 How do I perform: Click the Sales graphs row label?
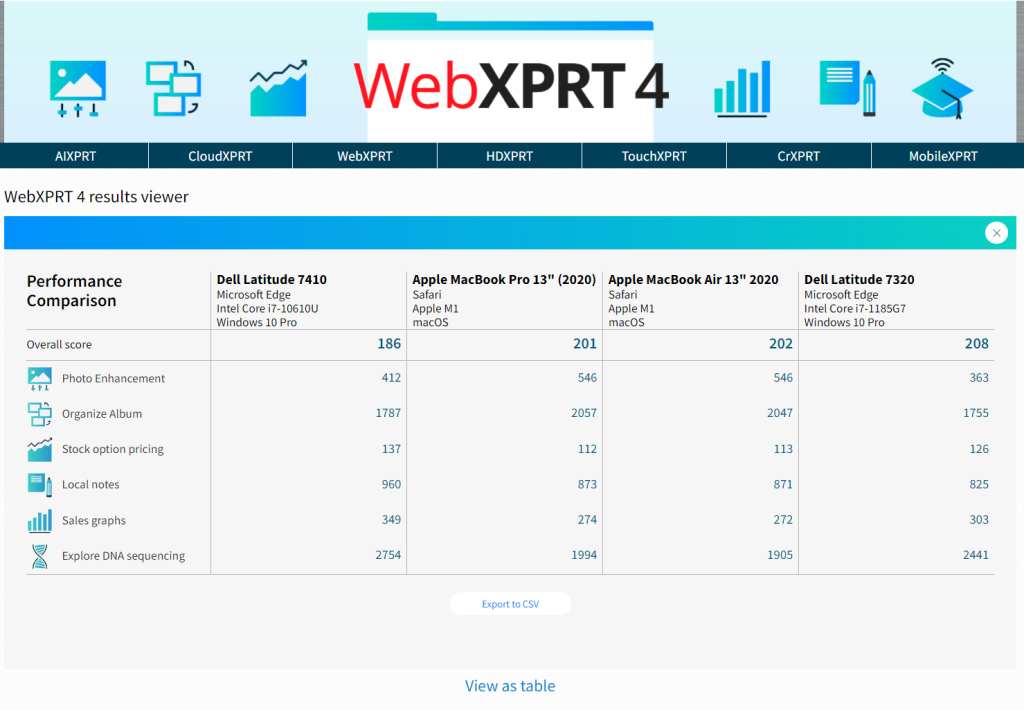point(94,521)
